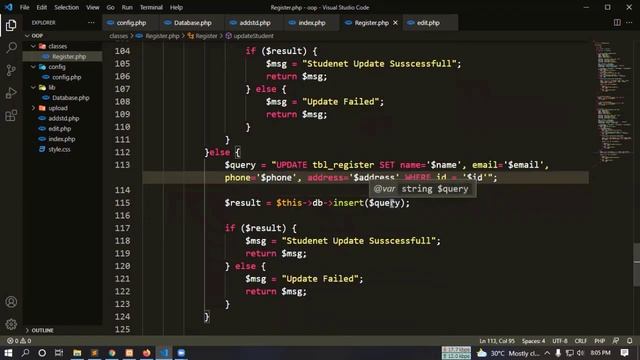The image size is (640, 360).
Task: Open Task View on taskbar
Action: click(x=59, y=353)
